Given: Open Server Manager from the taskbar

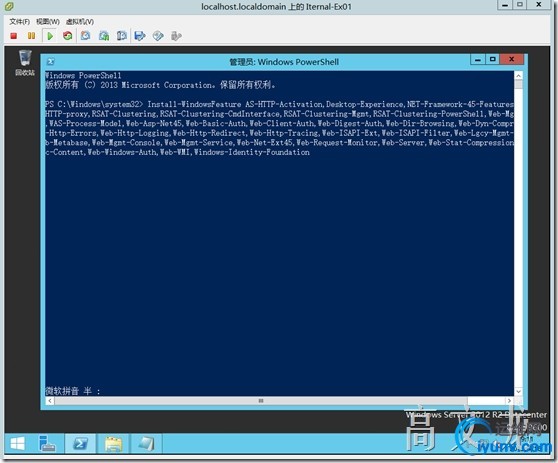Looking at the screenshot, I should (x=47, y=444).
